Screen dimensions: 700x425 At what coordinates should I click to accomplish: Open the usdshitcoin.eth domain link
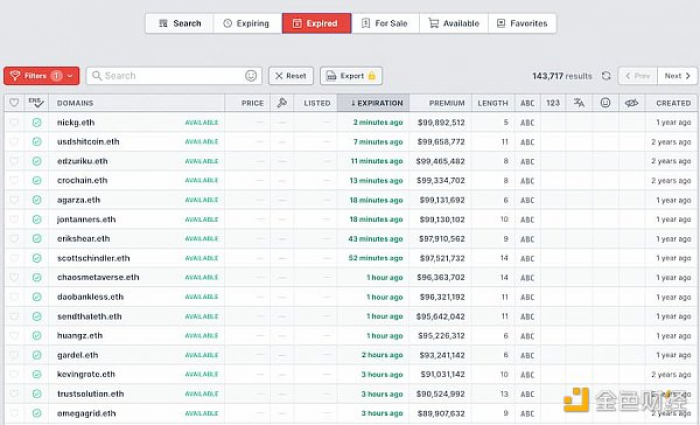(88, 142)
